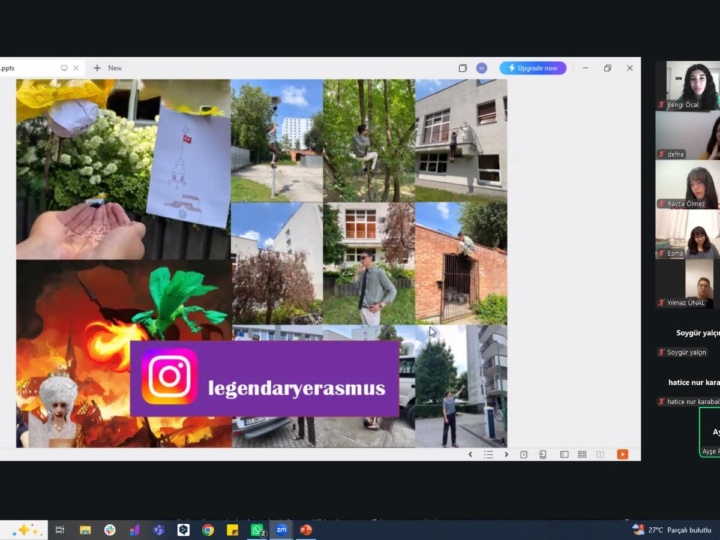This screenshot has height=540, width=720.
Task: Select Yılmaz ÜNAL's video tile
Action: point(687,283)
